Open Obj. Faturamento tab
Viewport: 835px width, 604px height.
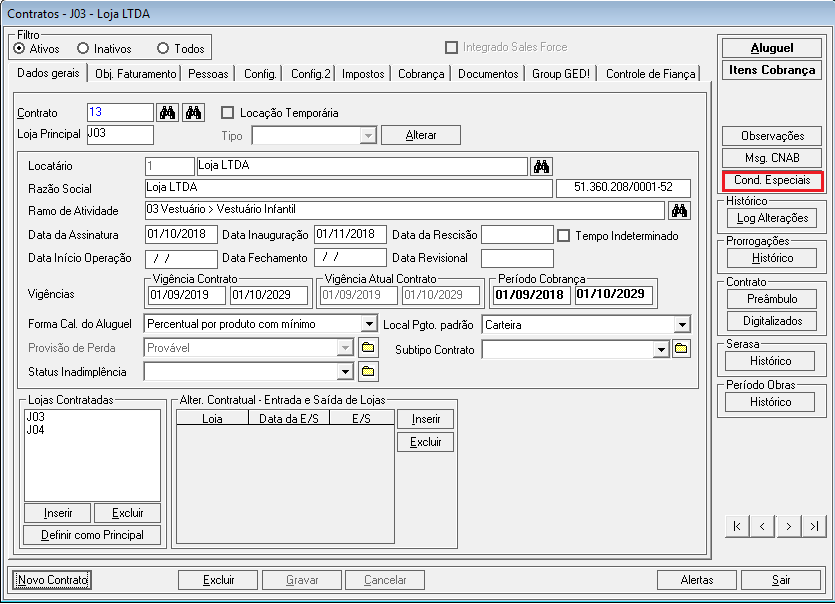[x=135, y=74]
